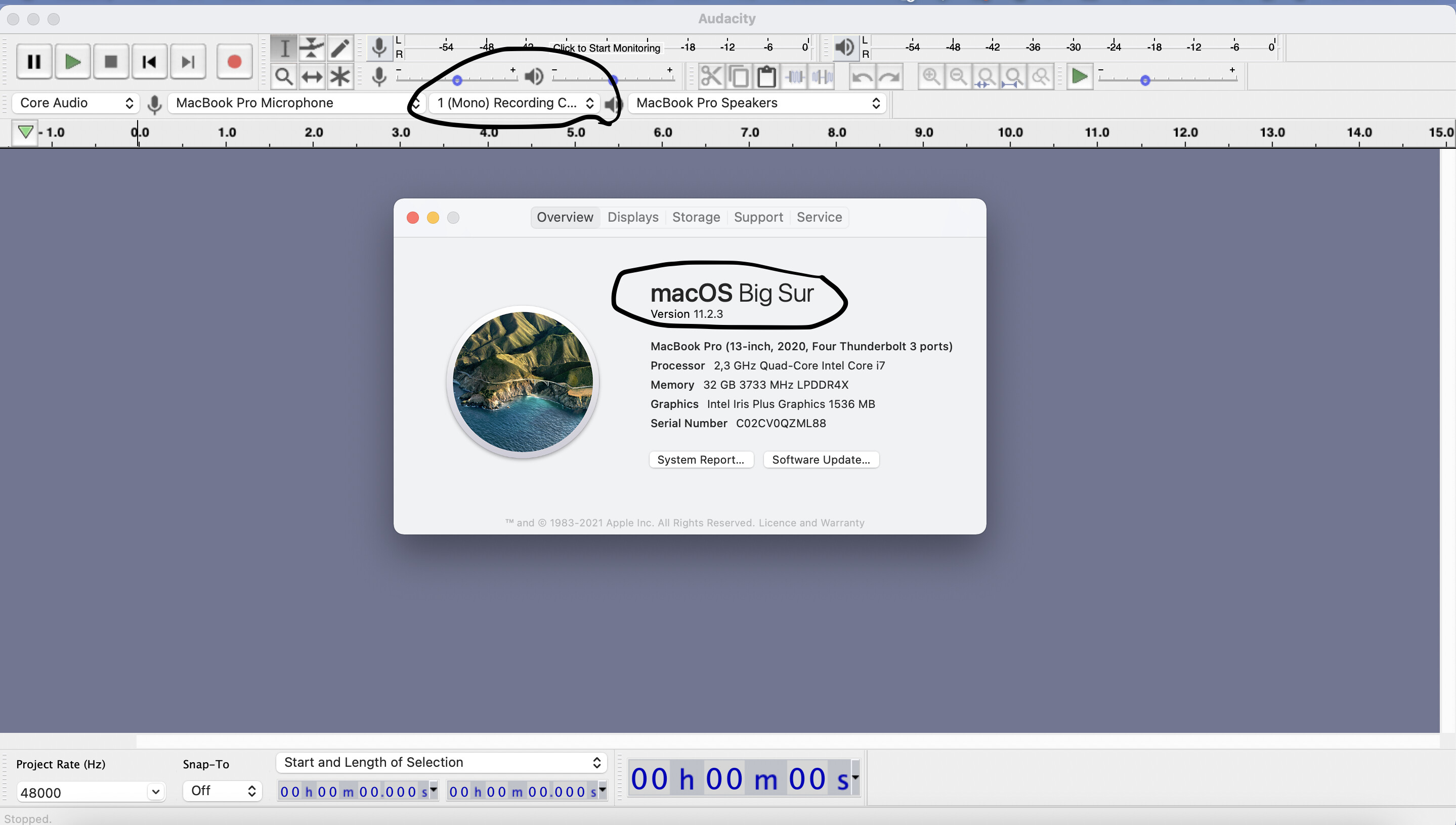1456x825 pixels.
Task: Click the Paste clipboard icon
Action: [766, 76]
